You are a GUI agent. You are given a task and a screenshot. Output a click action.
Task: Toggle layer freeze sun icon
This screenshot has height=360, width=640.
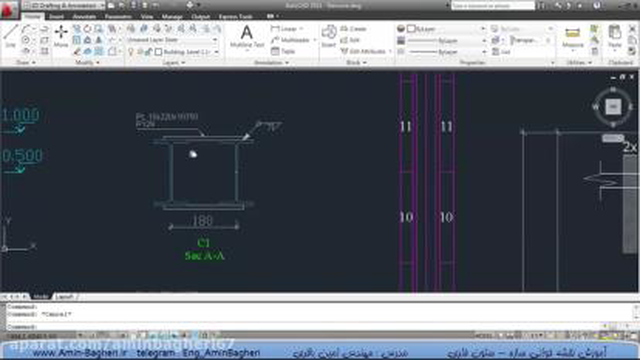pos(140,52)
